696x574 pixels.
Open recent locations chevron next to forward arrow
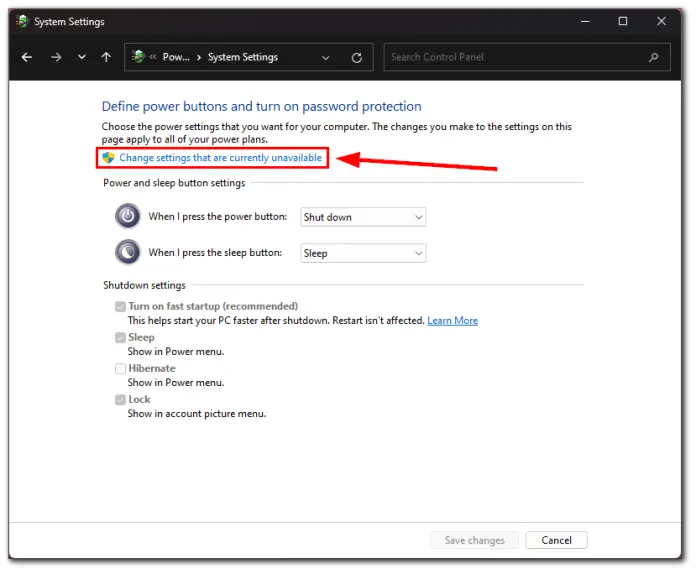click(82, 57)
